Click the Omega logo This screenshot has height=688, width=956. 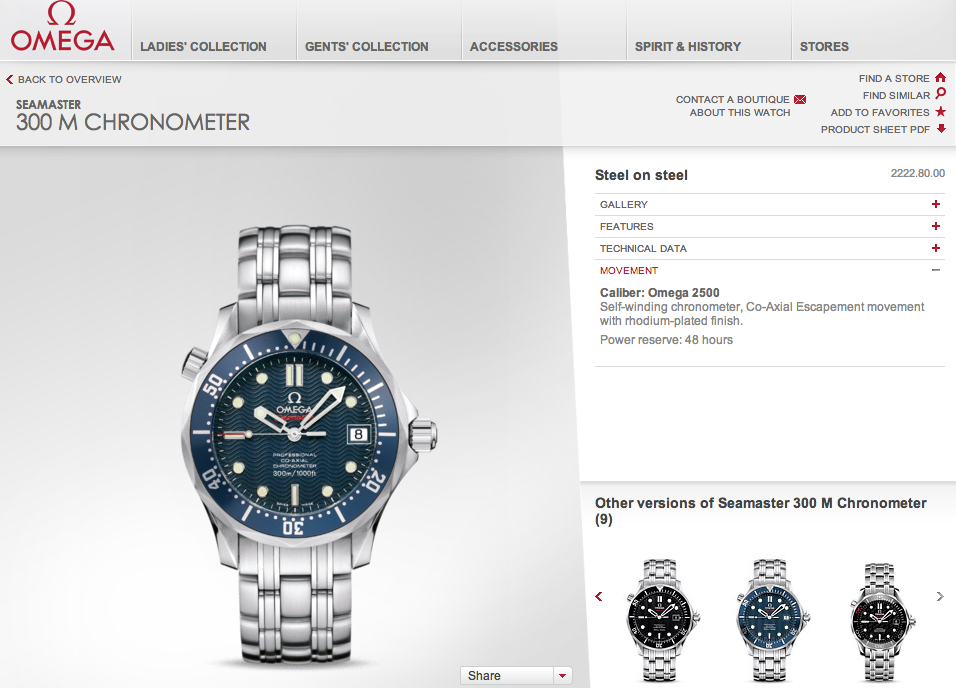pos(62,26)
